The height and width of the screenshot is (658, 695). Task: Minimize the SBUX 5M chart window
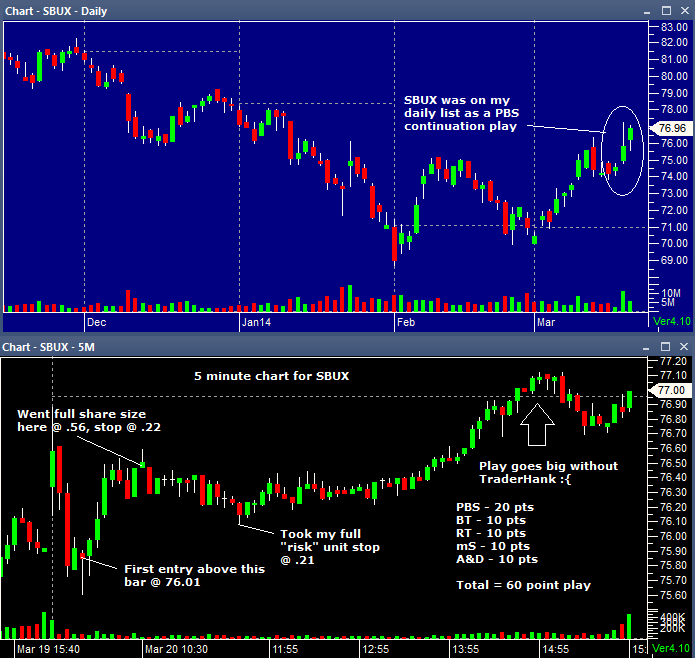click(646, 347)
